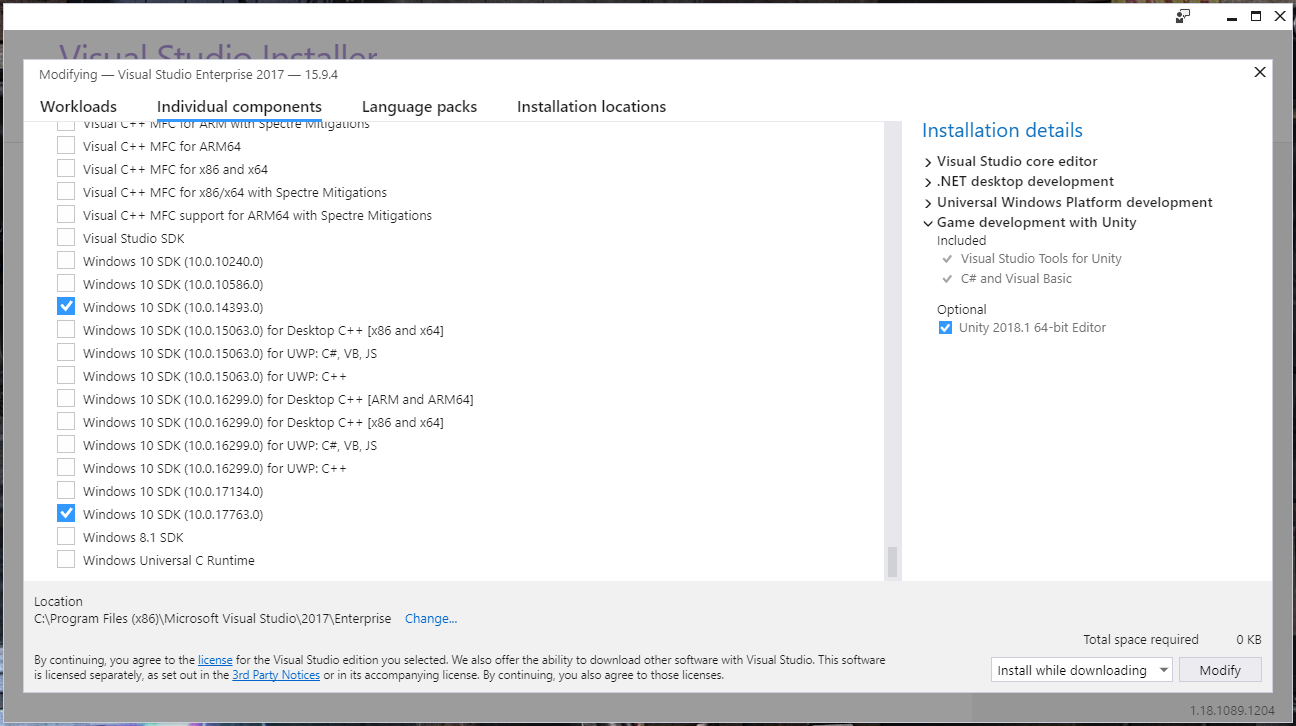The height and width of the screenshot is (726, 1296).
Task: Uncheck Unity 2018.1 64-bit Editor option
Action: click(945, 328)
